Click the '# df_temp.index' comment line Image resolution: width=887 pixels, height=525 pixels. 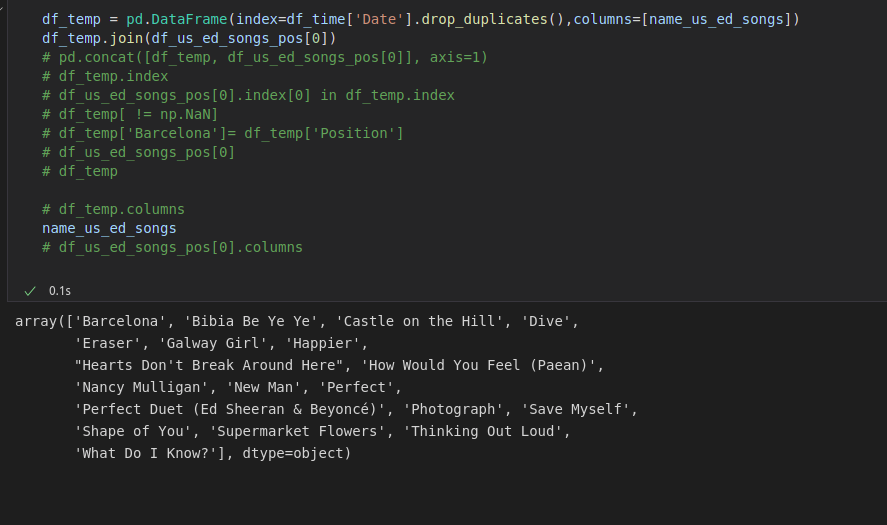coord(105,76)
